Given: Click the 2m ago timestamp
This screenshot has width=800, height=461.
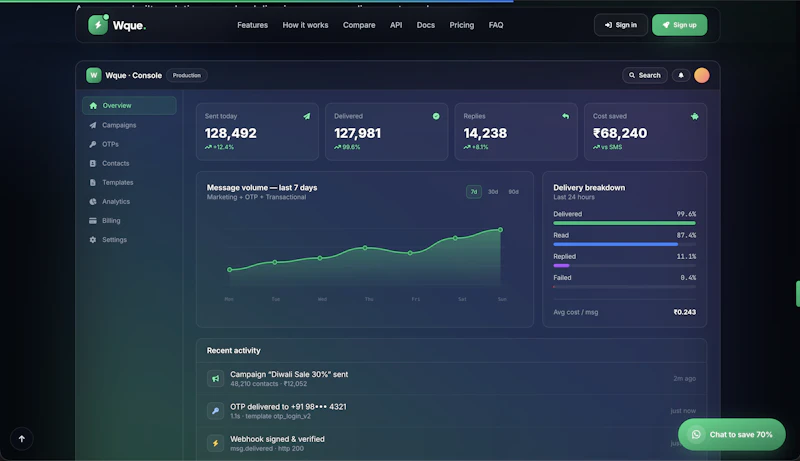Looking at the screenshot, I should (x=685, y=378).
